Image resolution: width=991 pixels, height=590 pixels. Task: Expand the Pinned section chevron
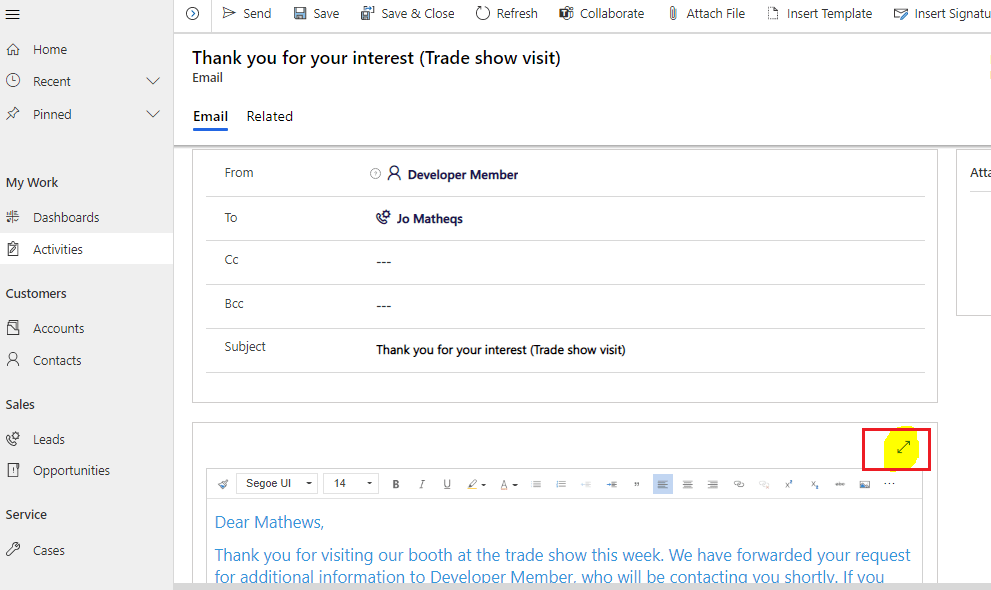pyautogui.click(x=153, y=114)
